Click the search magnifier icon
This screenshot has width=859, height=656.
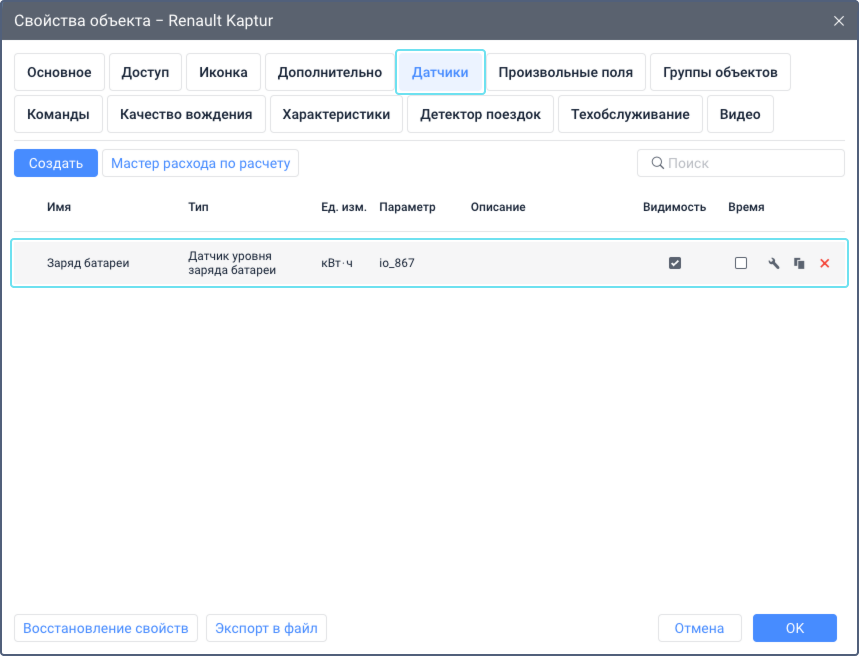click(657, 163)
